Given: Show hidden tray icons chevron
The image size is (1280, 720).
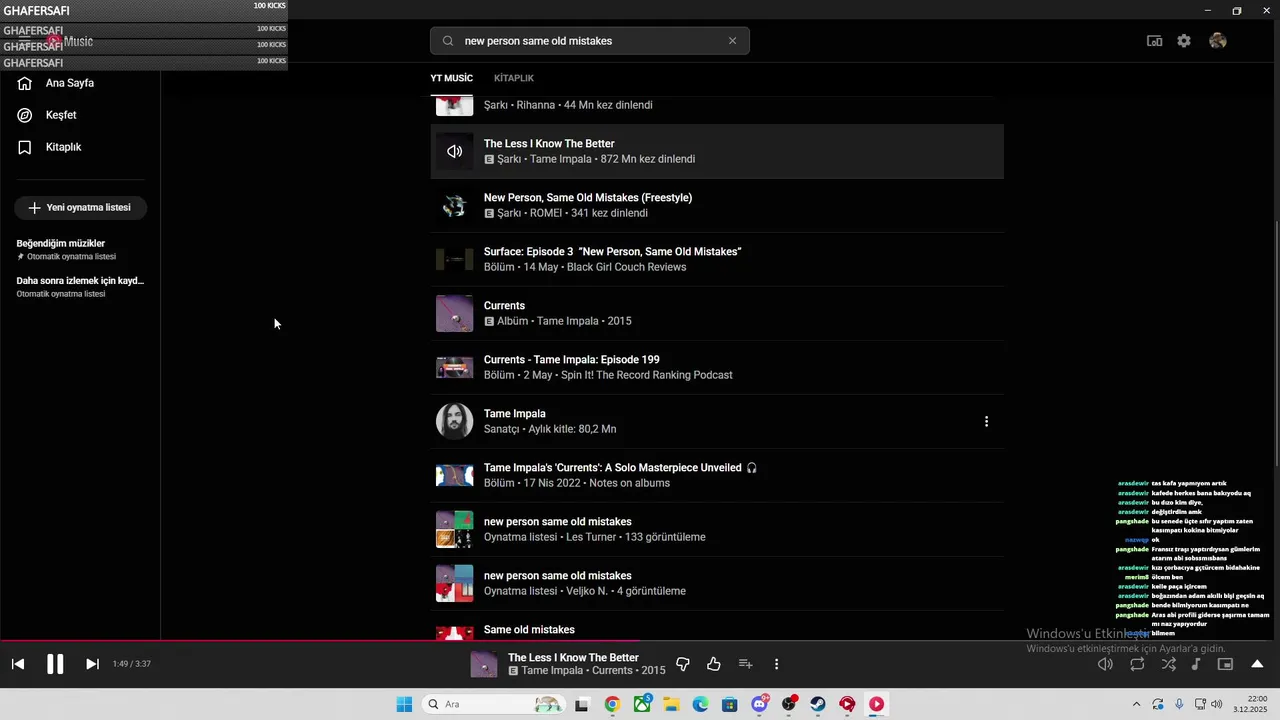Looking at the screenshot, I should (x=1136, y=704).
